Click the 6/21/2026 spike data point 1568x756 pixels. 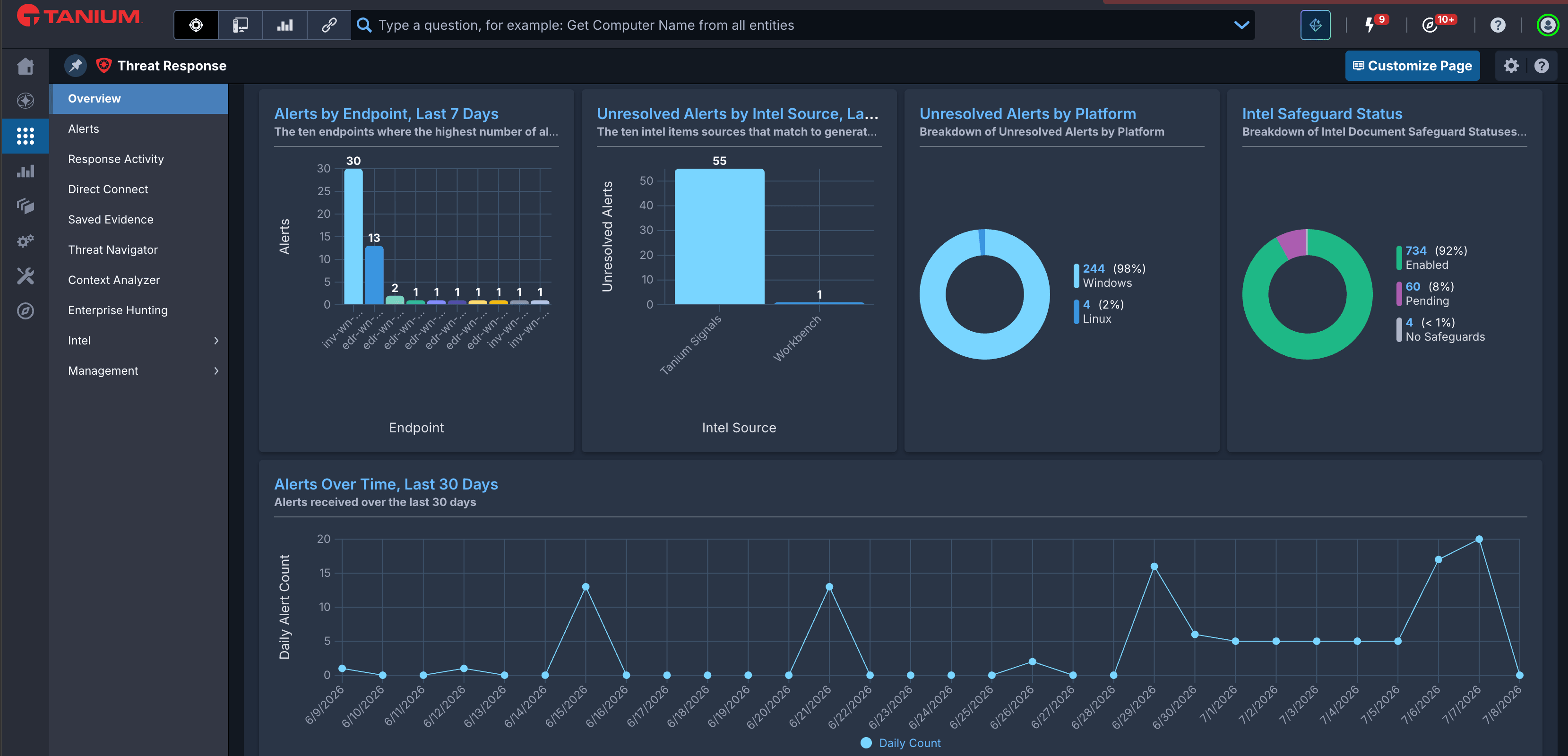(x=829, y=587)
